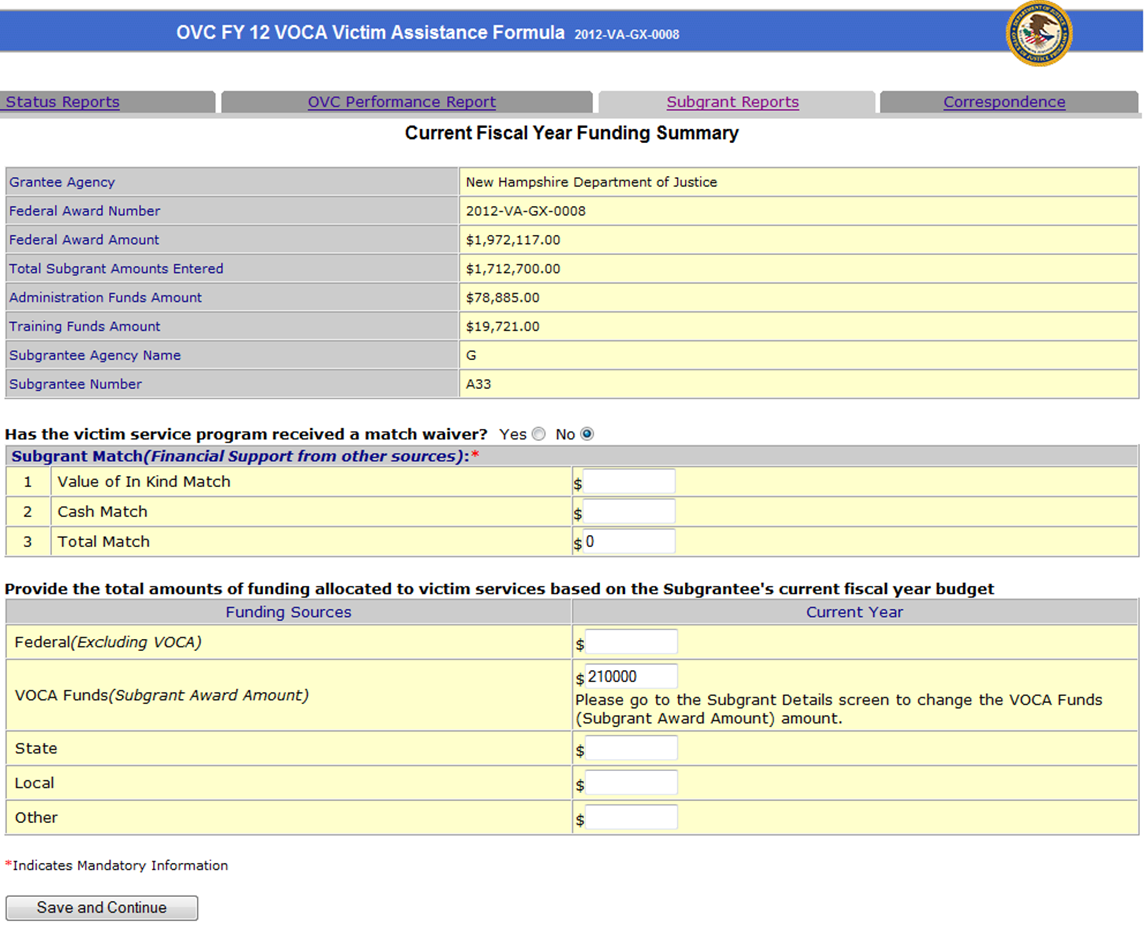Screen dimensions: 1148x925
Task: Click the Federal Award Amount value $1,972,117.00
Action: pos(512,239)
